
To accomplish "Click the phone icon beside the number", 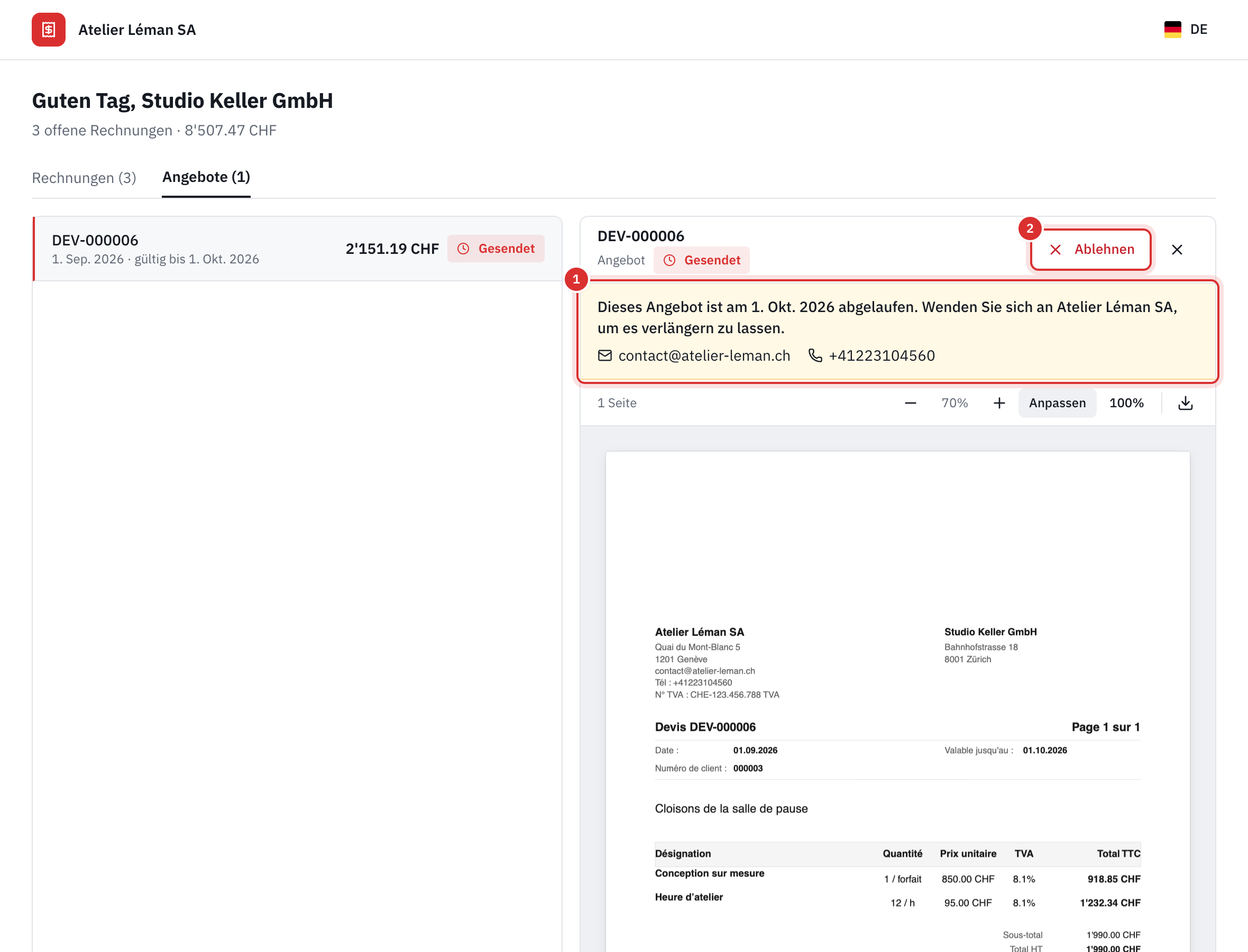I will point(815,355).
